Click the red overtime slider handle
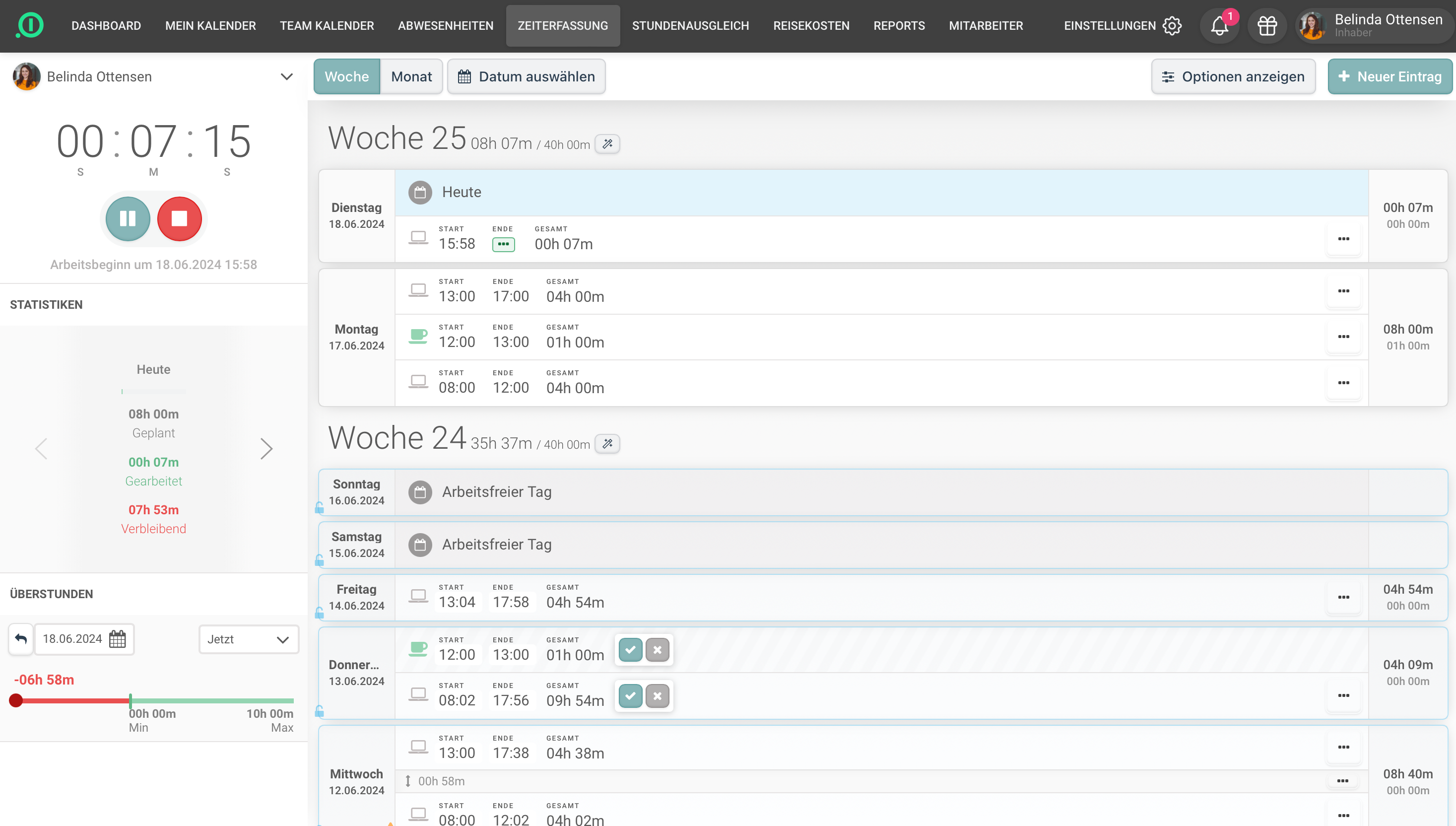The width and height of the screenshot is (1456, 826). pyautogui.click(x=16, y=700)
